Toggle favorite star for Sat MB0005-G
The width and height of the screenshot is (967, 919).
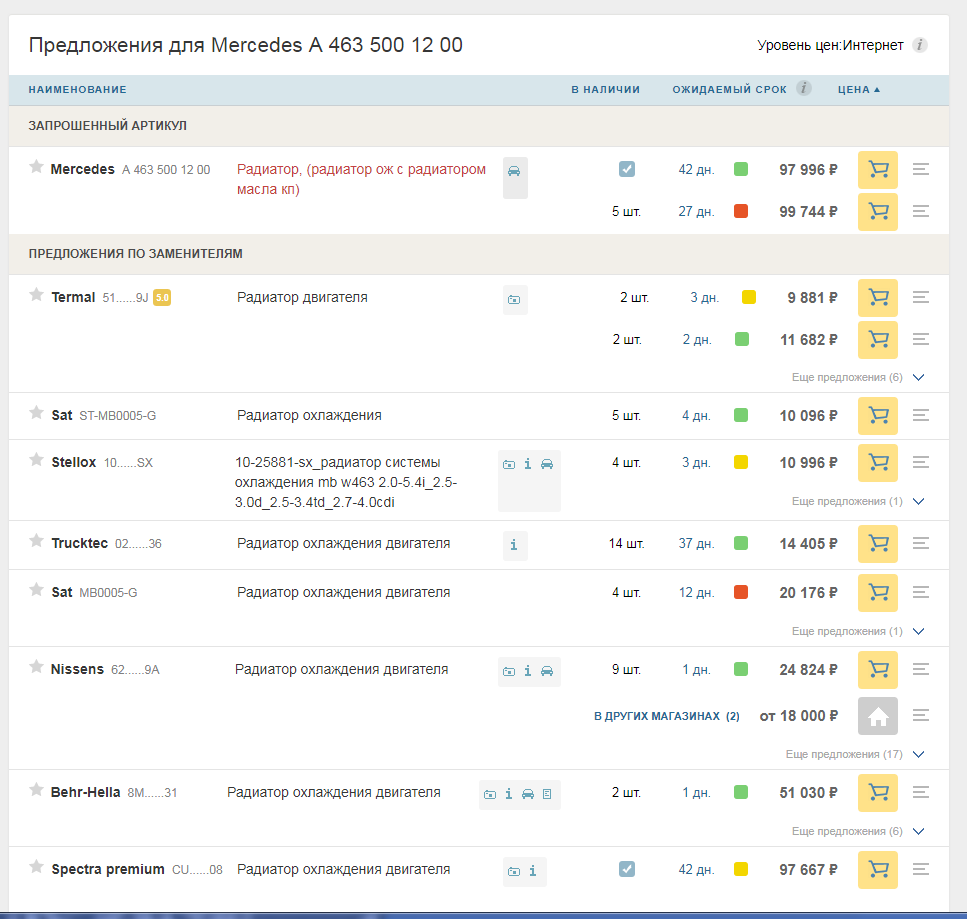(36, 590)
